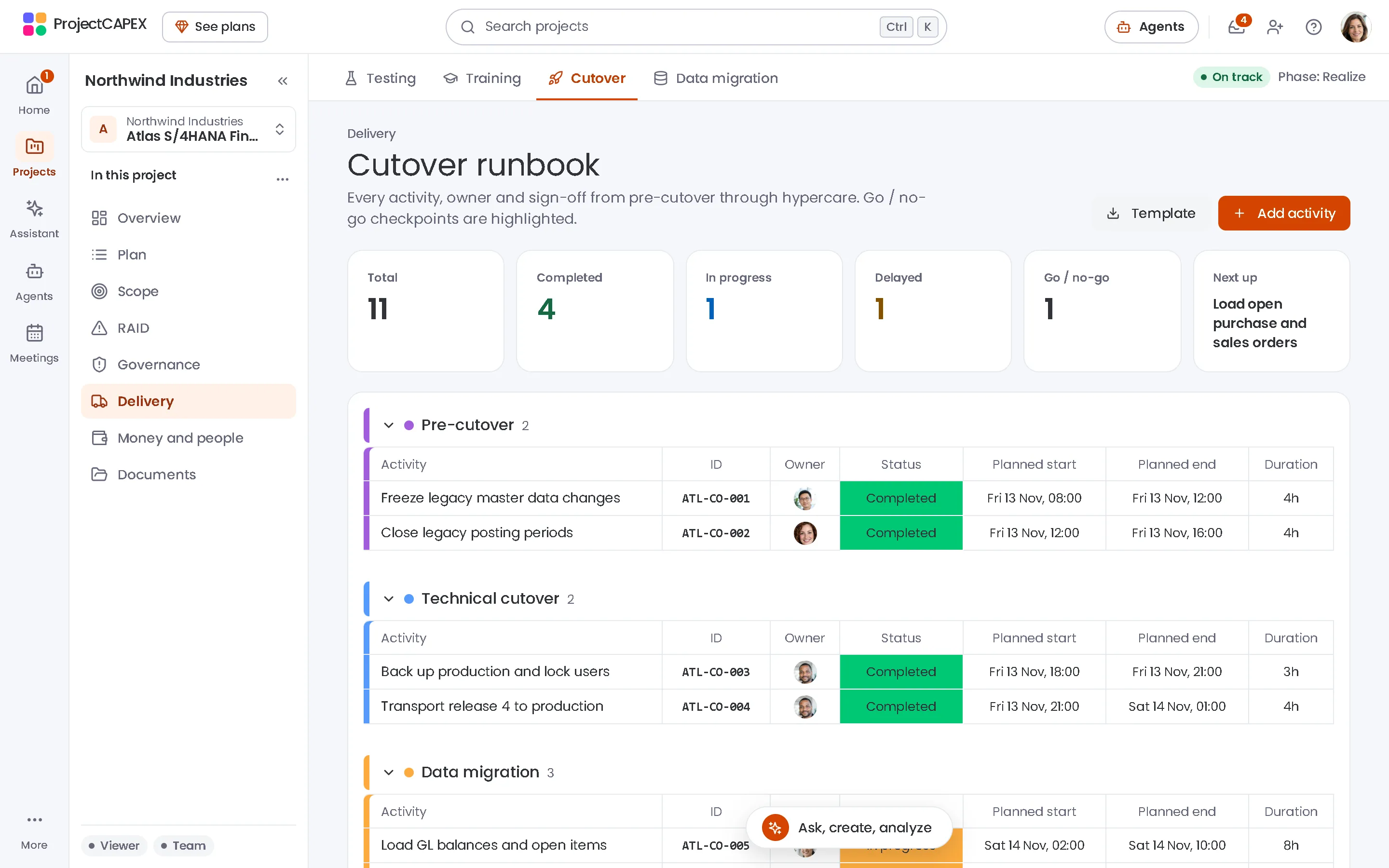Open the In progress count card
The image size is (1389, 868).
(764, 311)
